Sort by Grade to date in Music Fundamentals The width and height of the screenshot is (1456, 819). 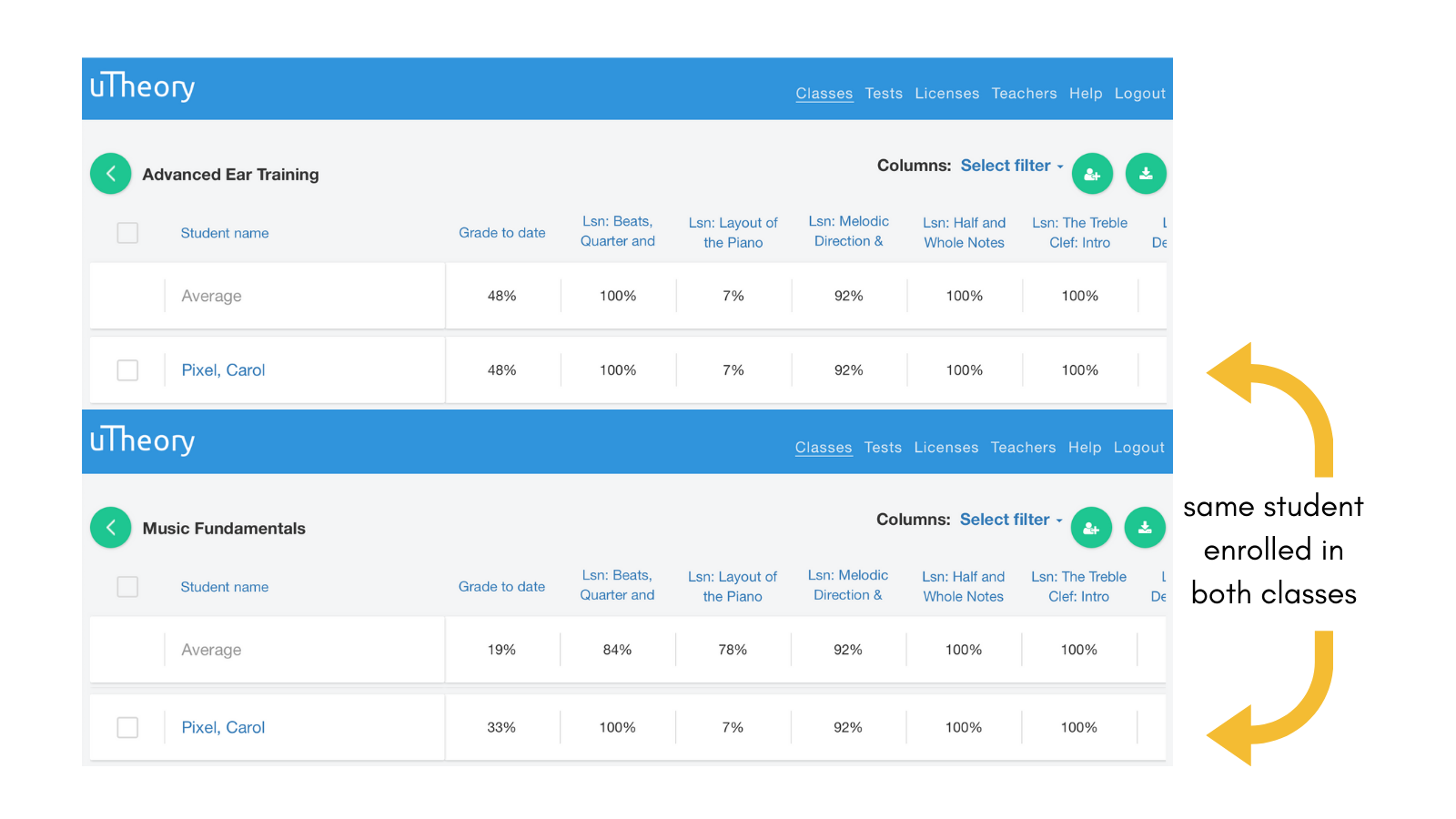[x=502, y=587]
